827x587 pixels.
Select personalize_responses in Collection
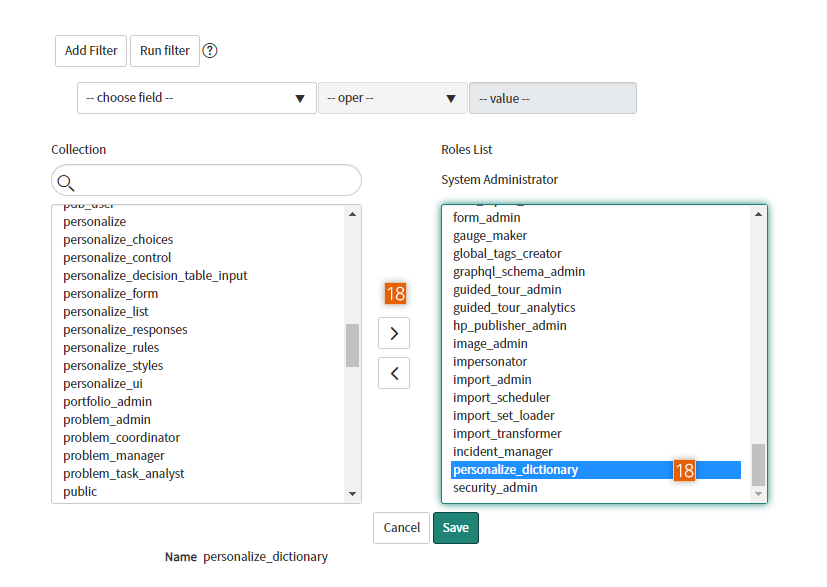click(125, 330)
